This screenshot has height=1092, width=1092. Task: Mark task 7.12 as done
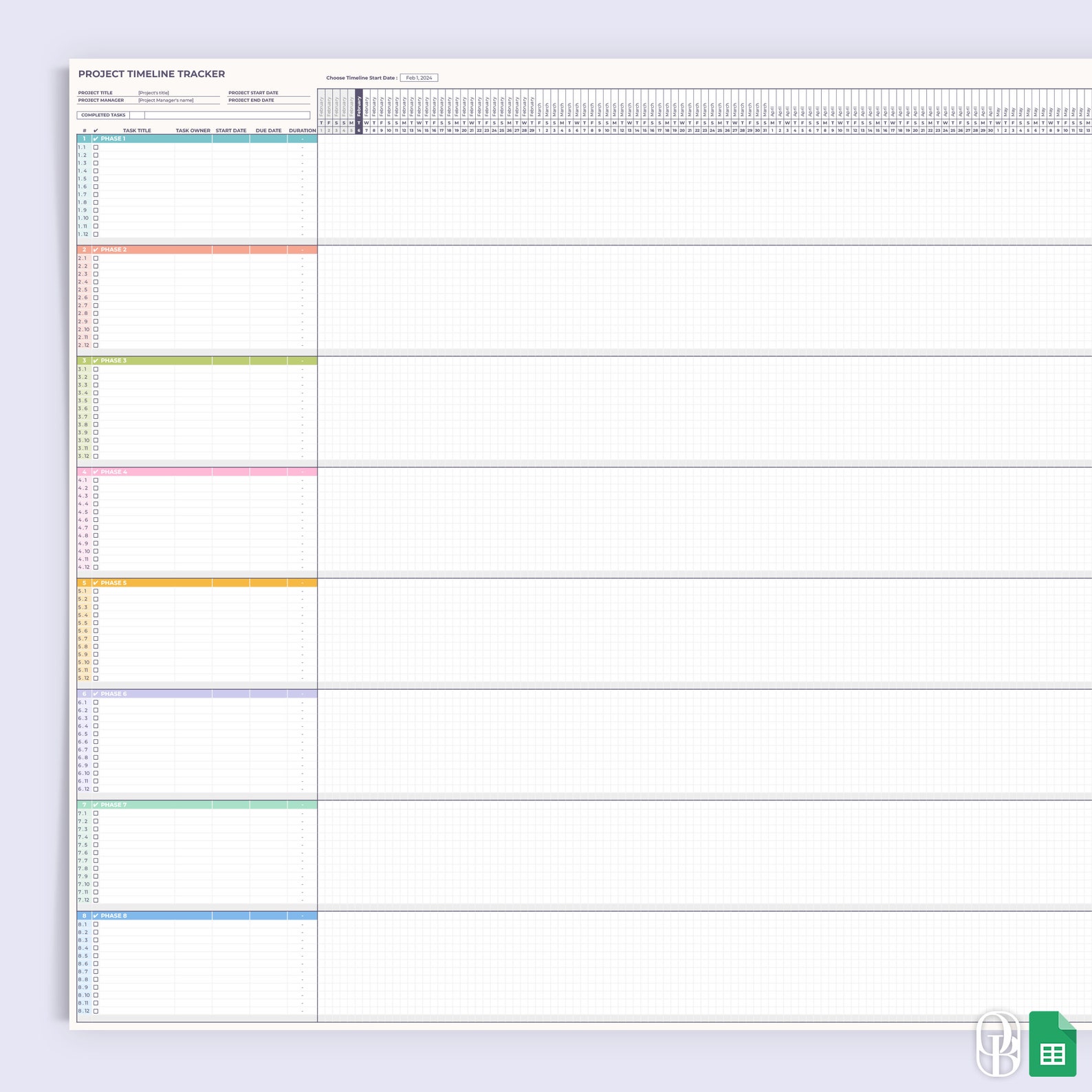[96, 900]
